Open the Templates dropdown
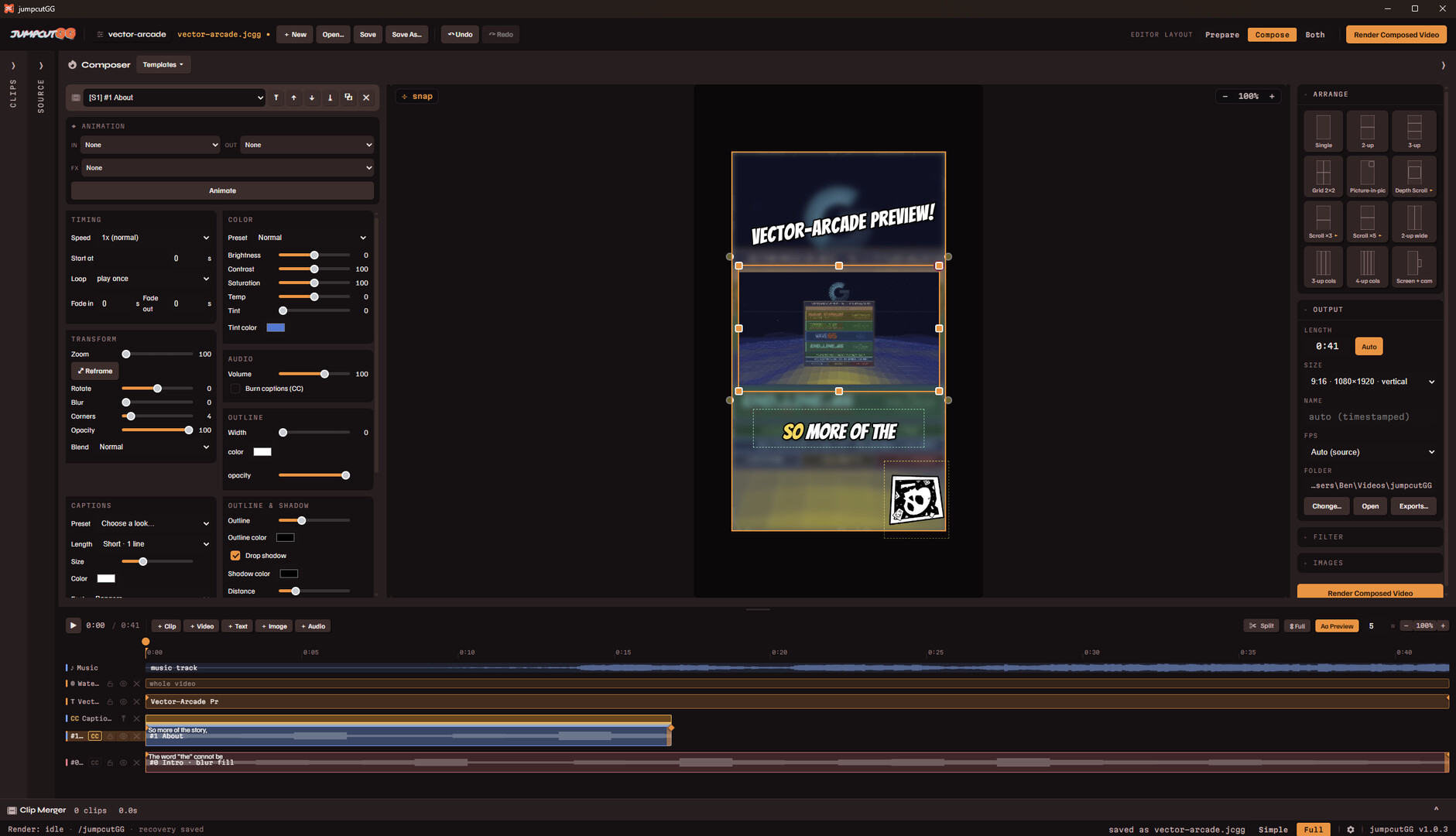This screenshot has width=1456, height=836. (x=163, y=65)
